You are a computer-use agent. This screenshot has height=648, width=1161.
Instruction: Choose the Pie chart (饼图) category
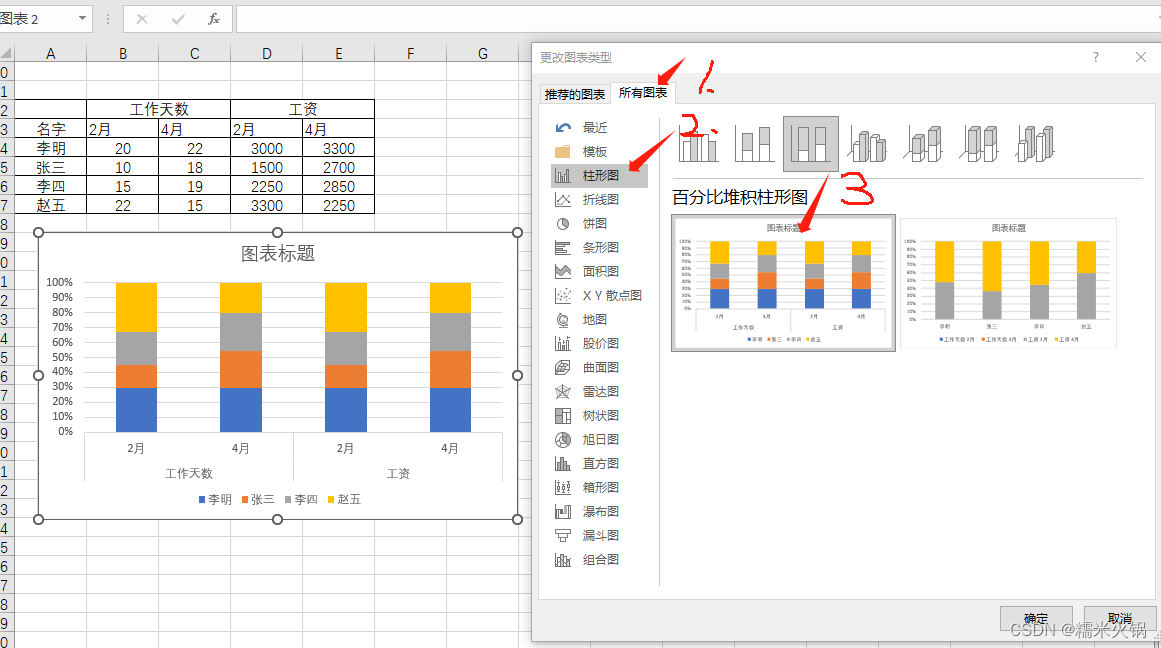595,224
